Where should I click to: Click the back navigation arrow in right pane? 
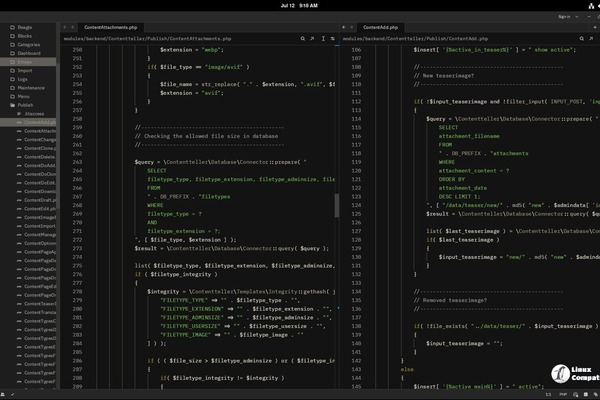coord(343,27)
